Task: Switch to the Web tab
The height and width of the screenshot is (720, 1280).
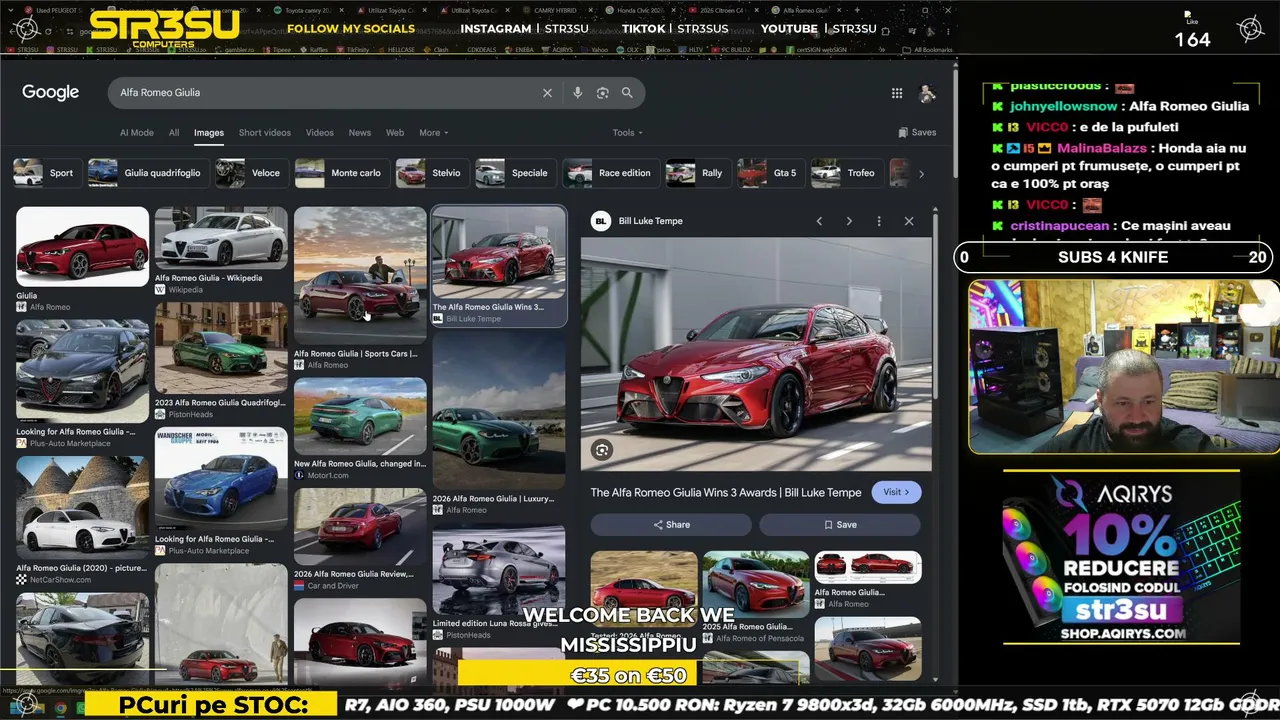Action: click(395, 132)
